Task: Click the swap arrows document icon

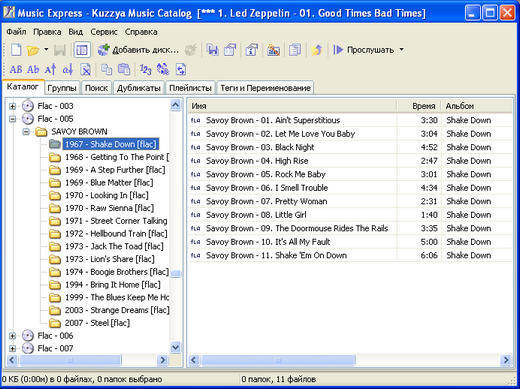Action: pyautogui.click(x=181, y=70)
